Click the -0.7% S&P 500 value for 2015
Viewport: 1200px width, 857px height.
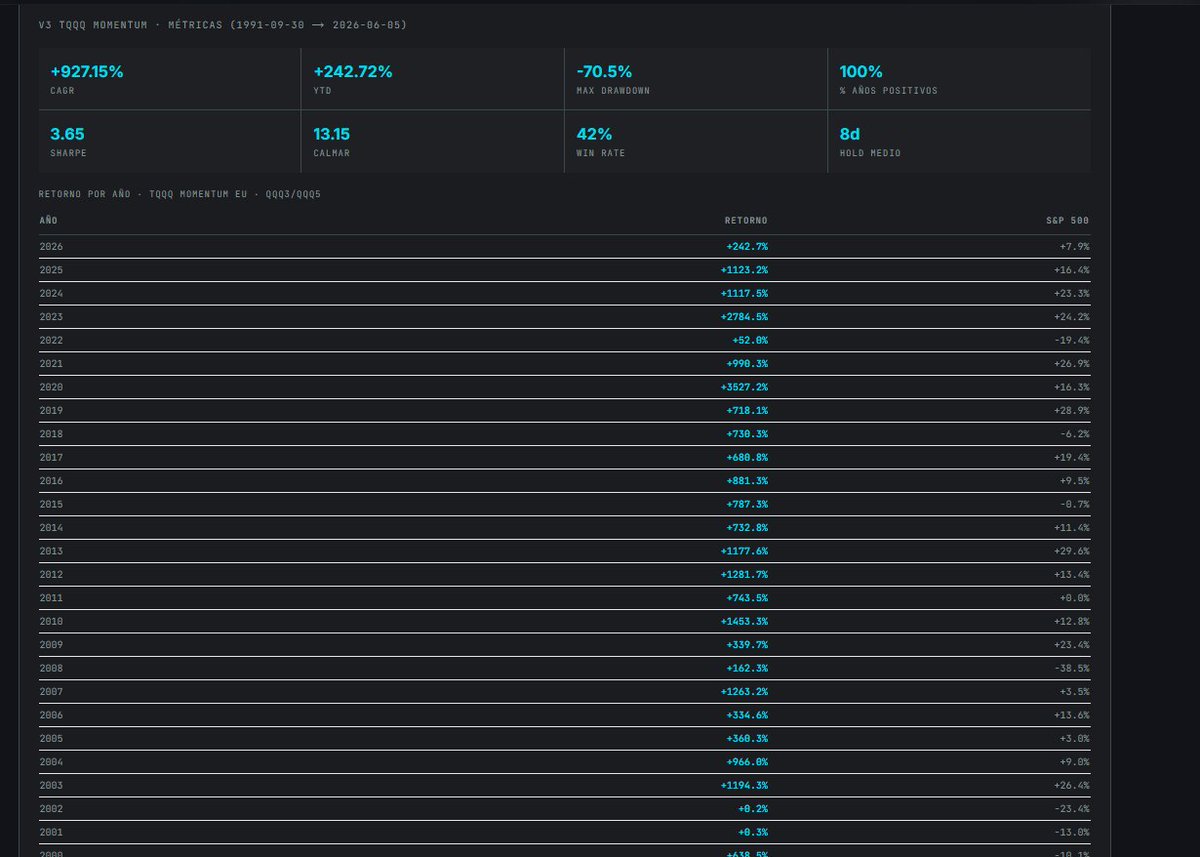click(x=1075, y=504)
